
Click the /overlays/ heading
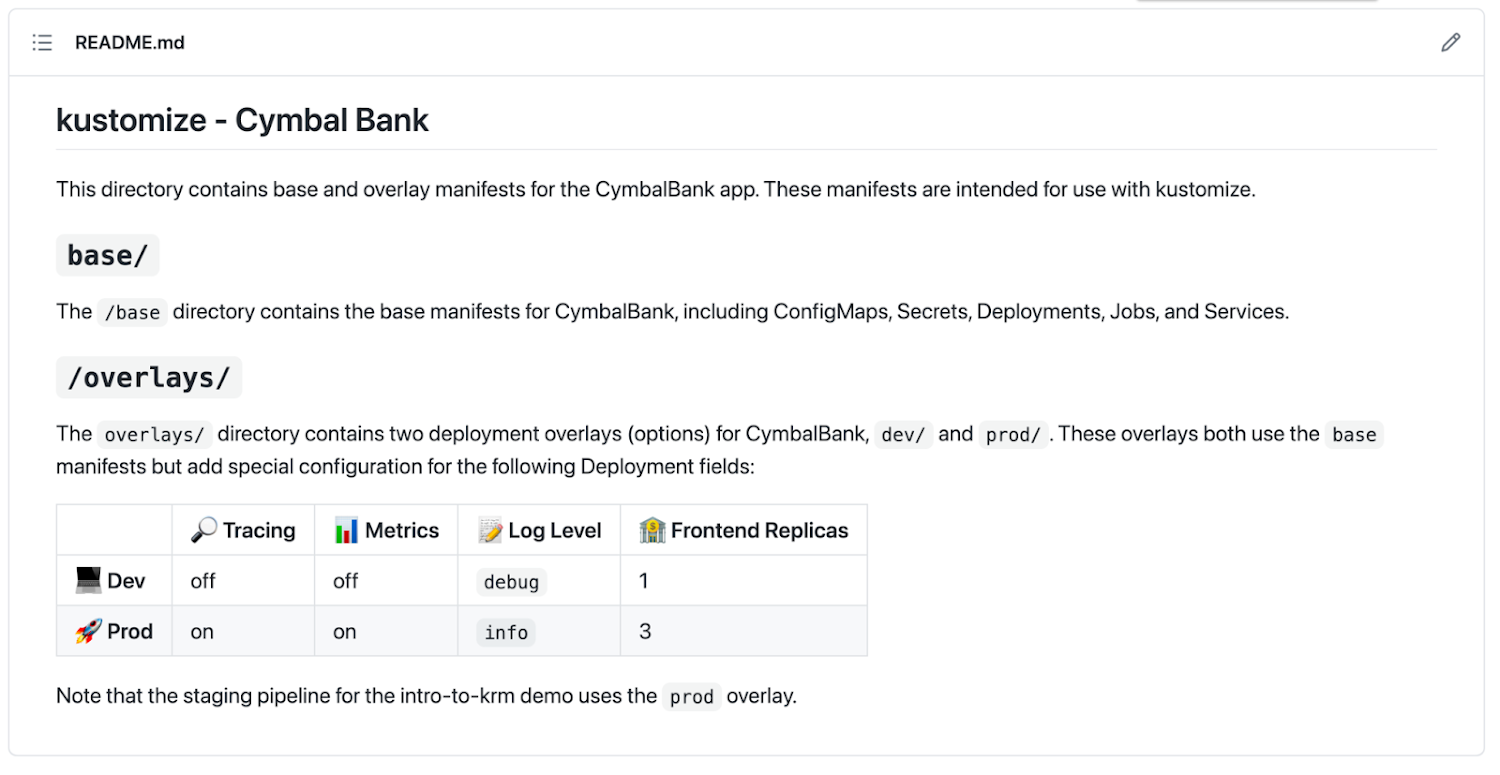(149, 378)
